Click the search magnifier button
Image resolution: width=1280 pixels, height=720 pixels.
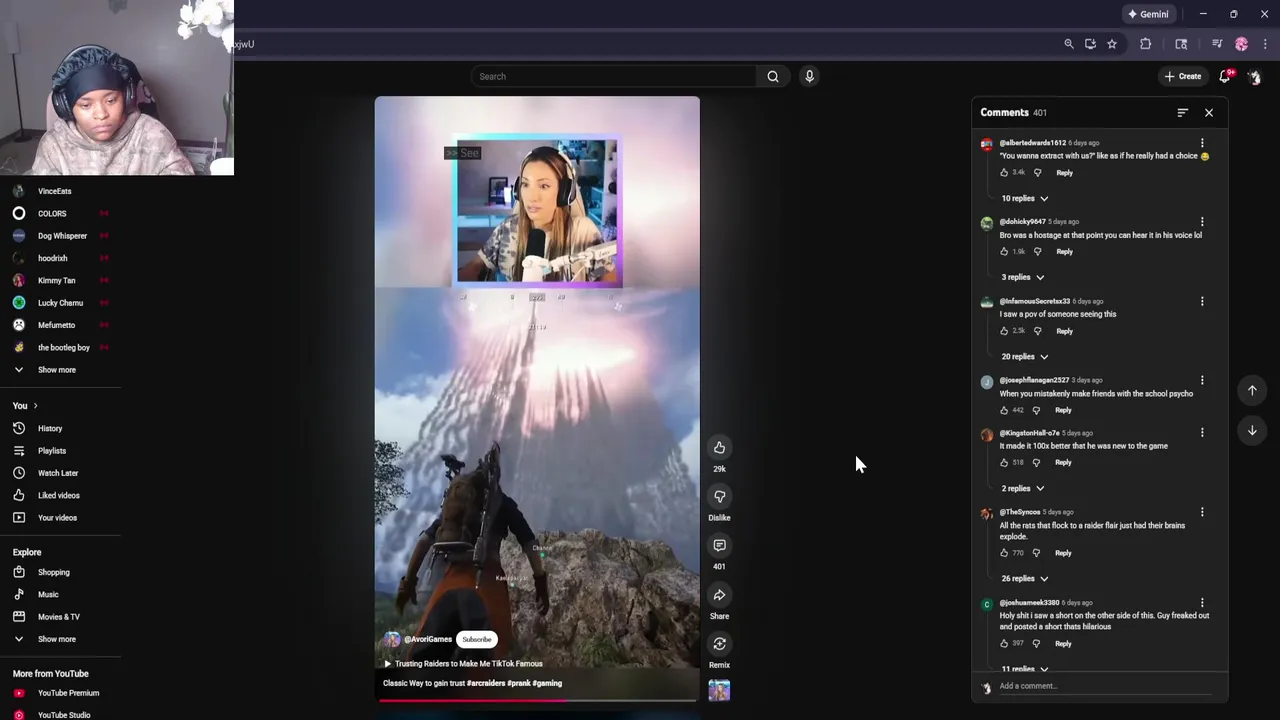(773, 76)
